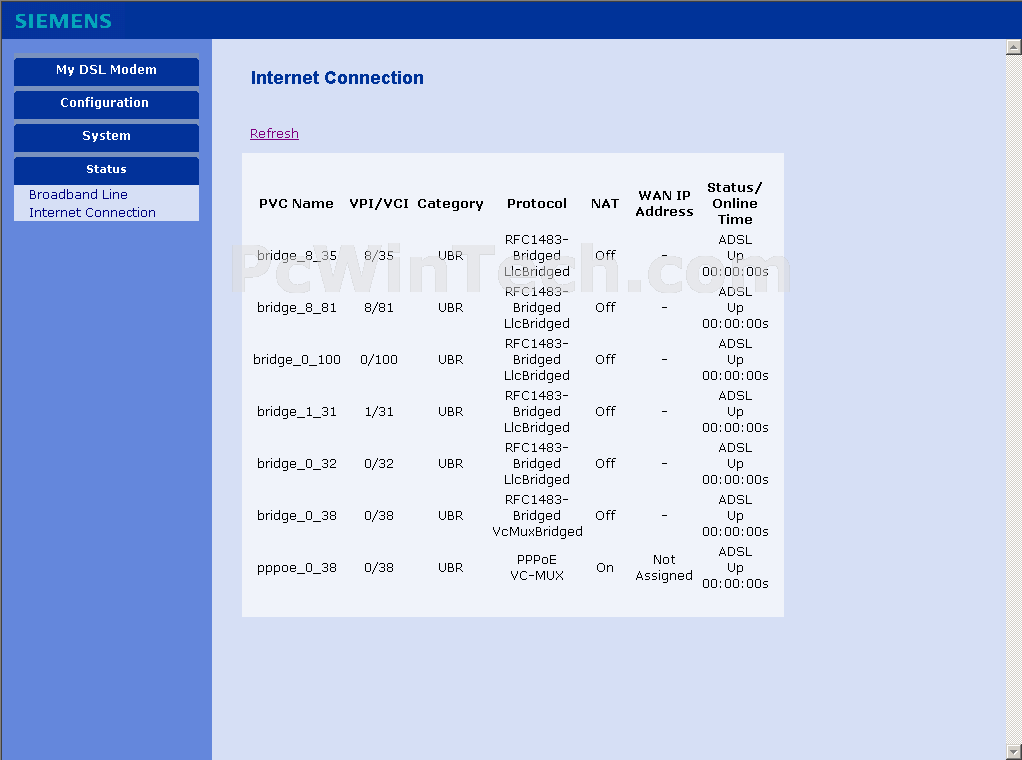Image resolution: width=1022 pixels, height=760 pixels.
Task: Select the bridge_8_81 PVC name
Action: click(297, 308)
